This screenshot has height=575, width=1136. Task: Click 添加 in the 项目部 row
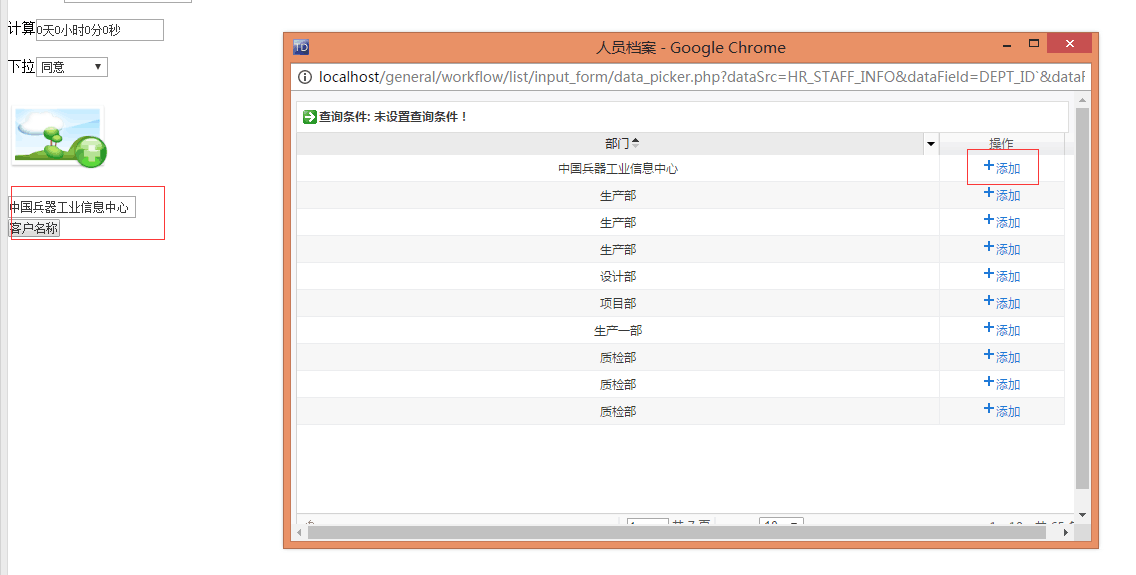click(x=1001, y=303)
